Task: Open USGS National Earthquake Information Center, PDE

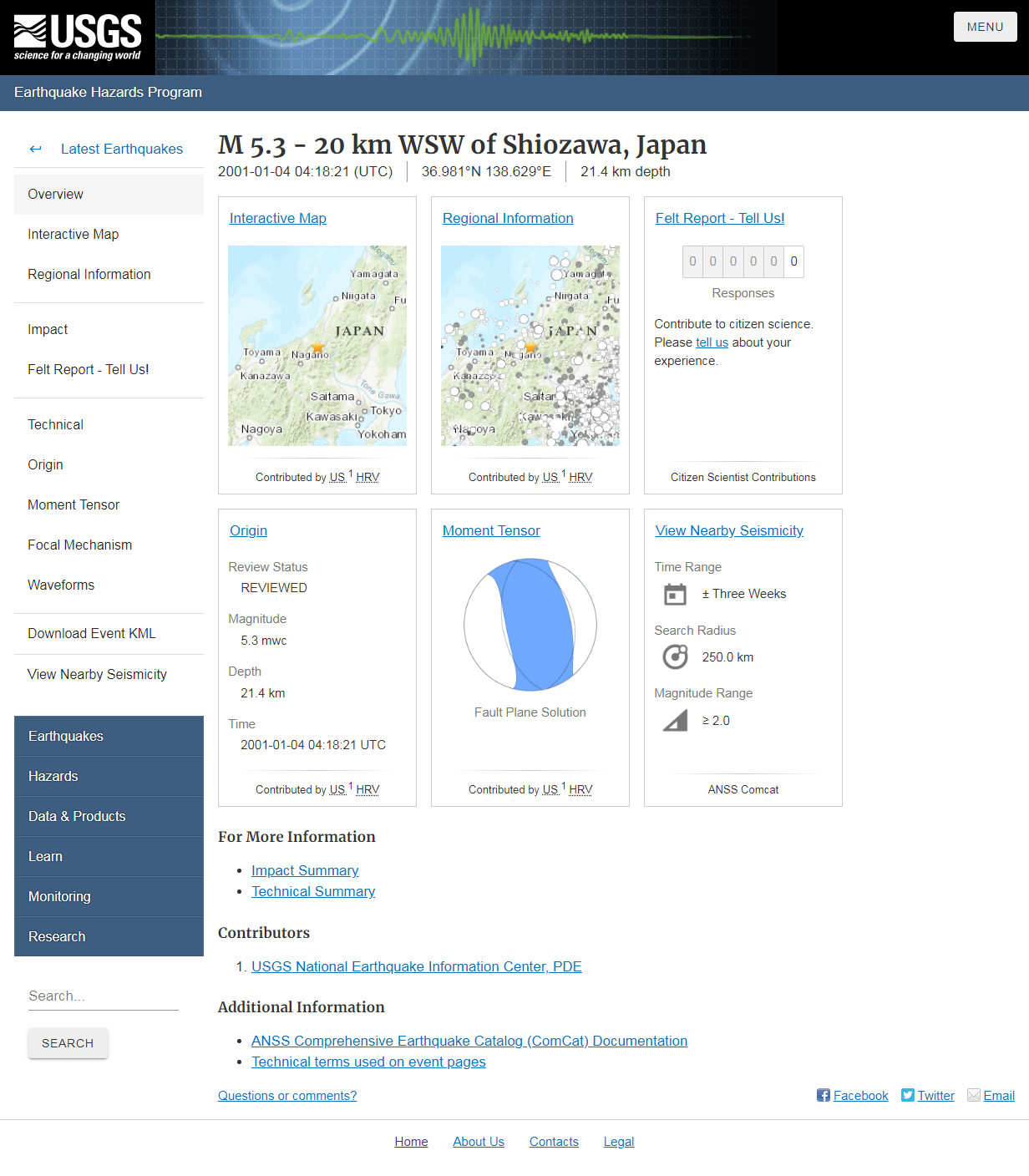Action: click(417, 966)
